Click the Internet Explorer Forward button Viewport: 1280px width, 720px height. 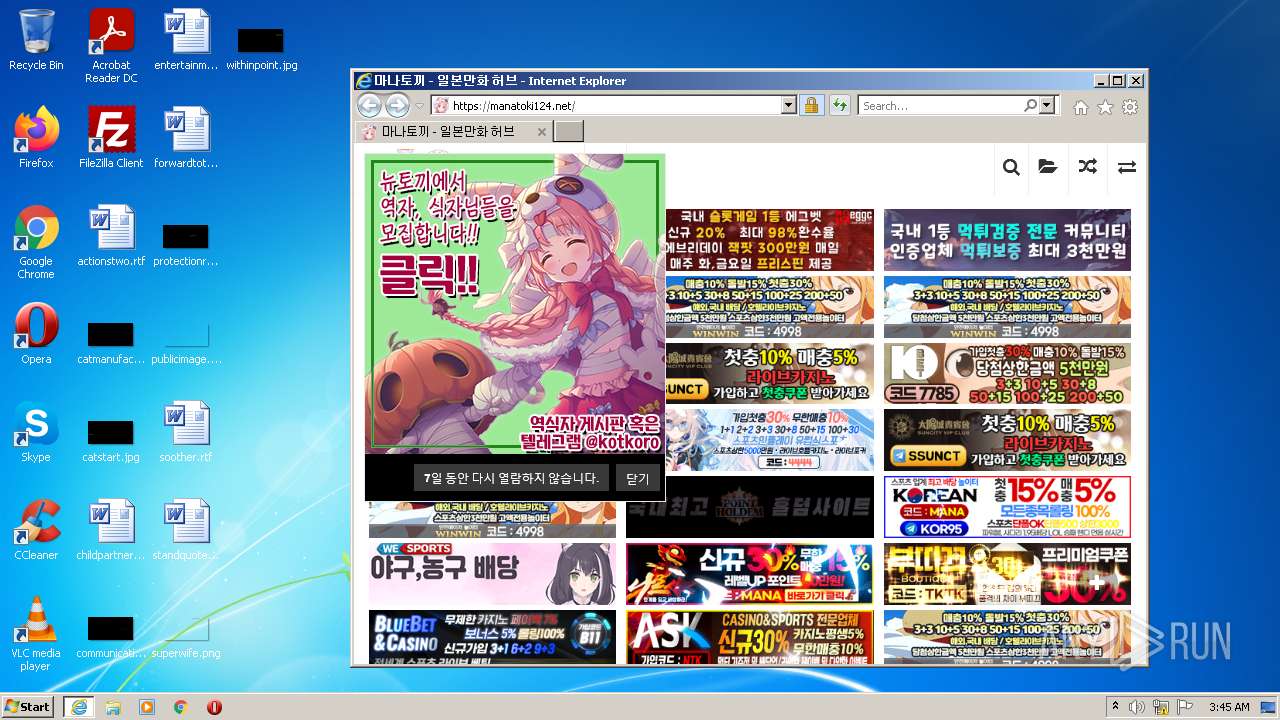tap(397, 105)
